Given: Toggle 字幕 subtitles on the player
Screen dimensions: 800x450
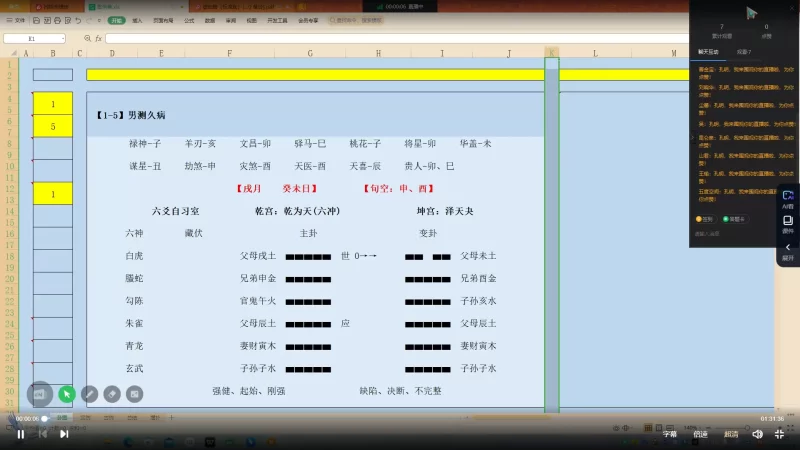Looking at the screenshot, I should click(x=670, y=434).
